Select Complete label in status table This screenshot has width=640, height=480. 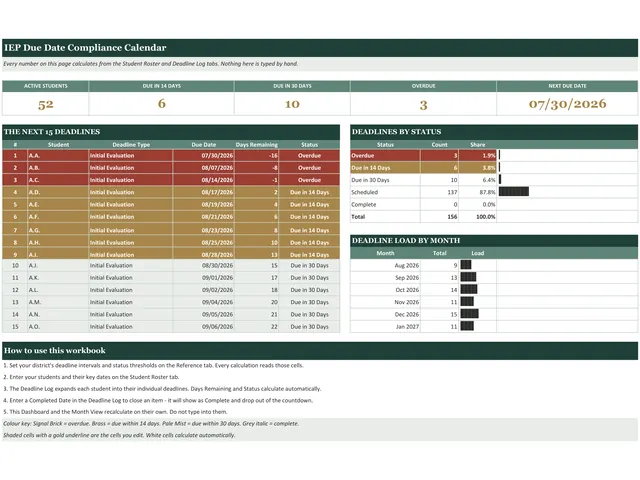point(364,204)
